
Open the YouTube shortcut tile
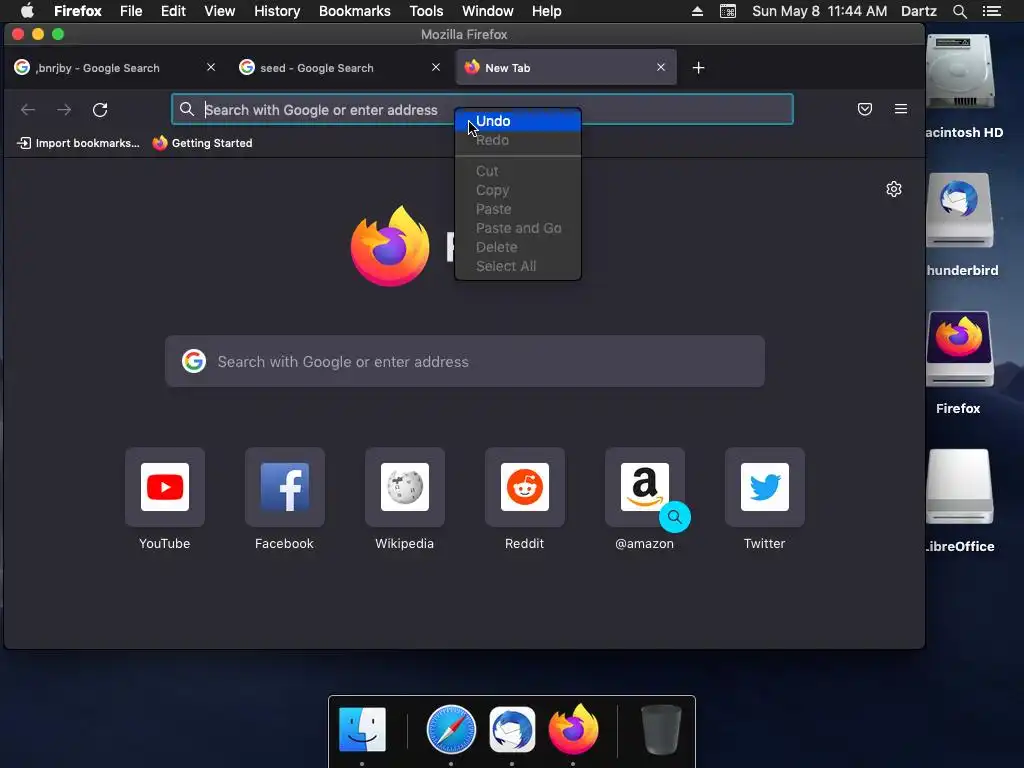[x=165, y=487]
